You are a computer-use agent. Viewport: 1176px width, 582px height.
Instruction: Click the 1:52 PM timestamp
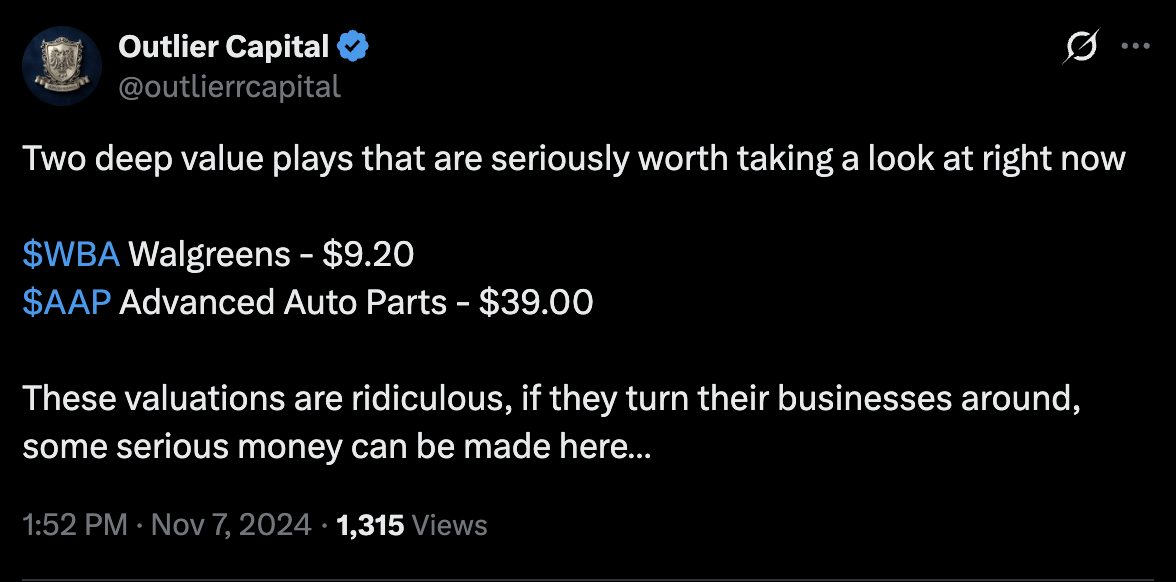[74, 525]
